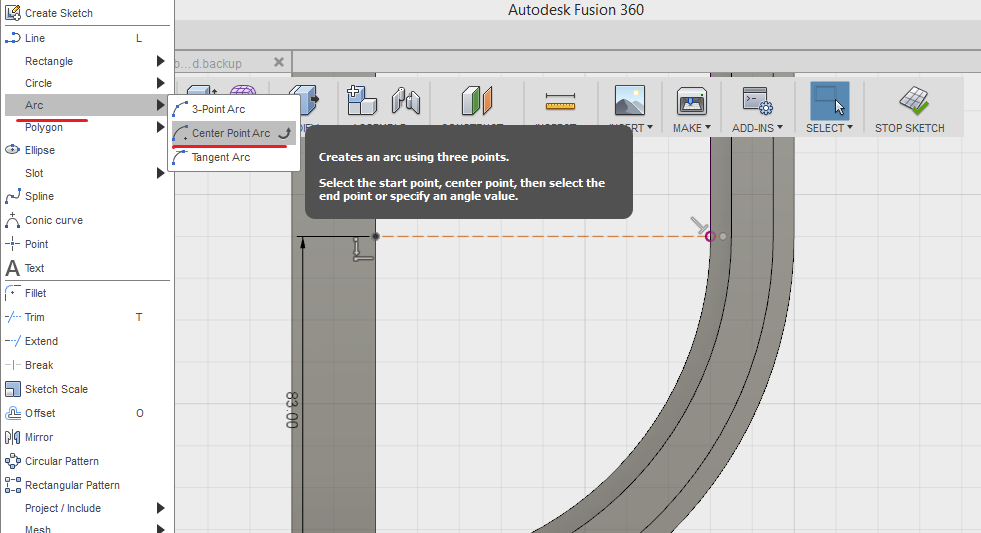
Task: Click the Insert image icon
Action: click(629, 101)
